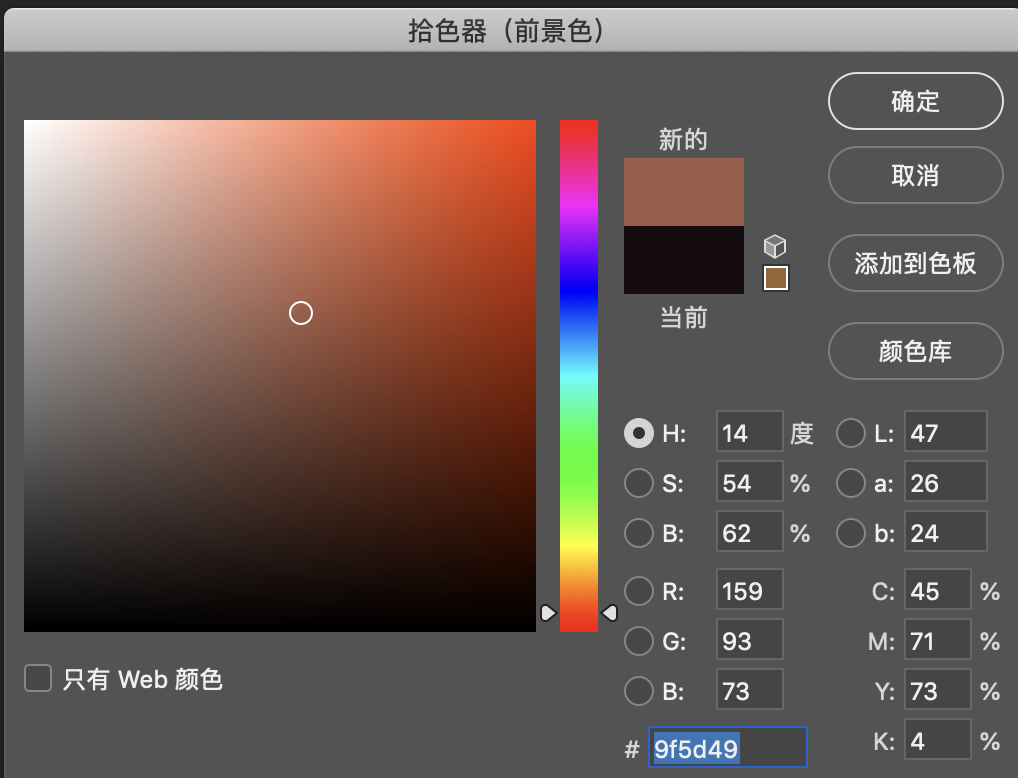The image size is (1018, 778).
Task: Click the green G value field
Action: [749, 640]
